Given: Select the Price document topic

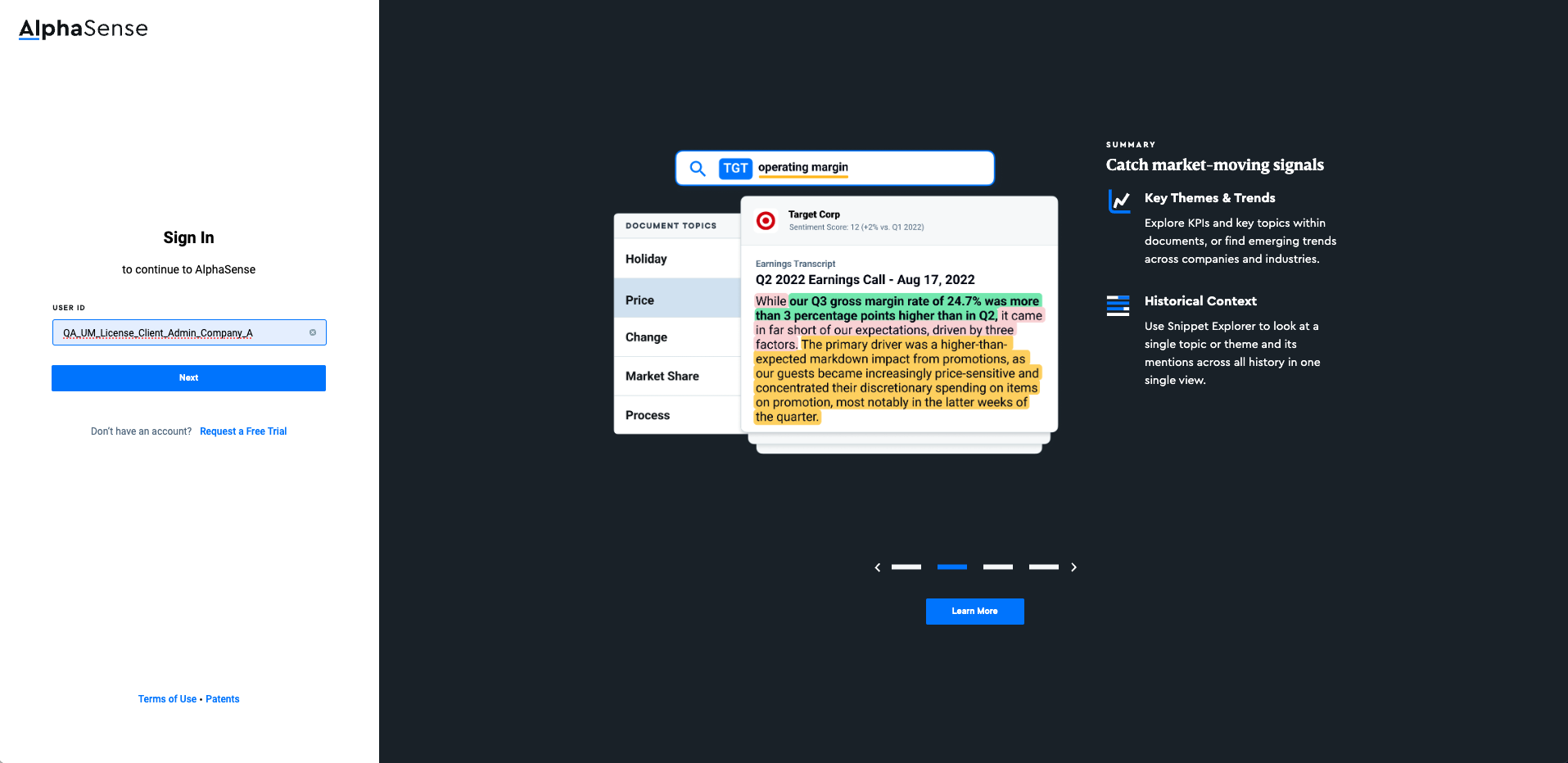Looking at the screenshot, I should coord(677,300).
